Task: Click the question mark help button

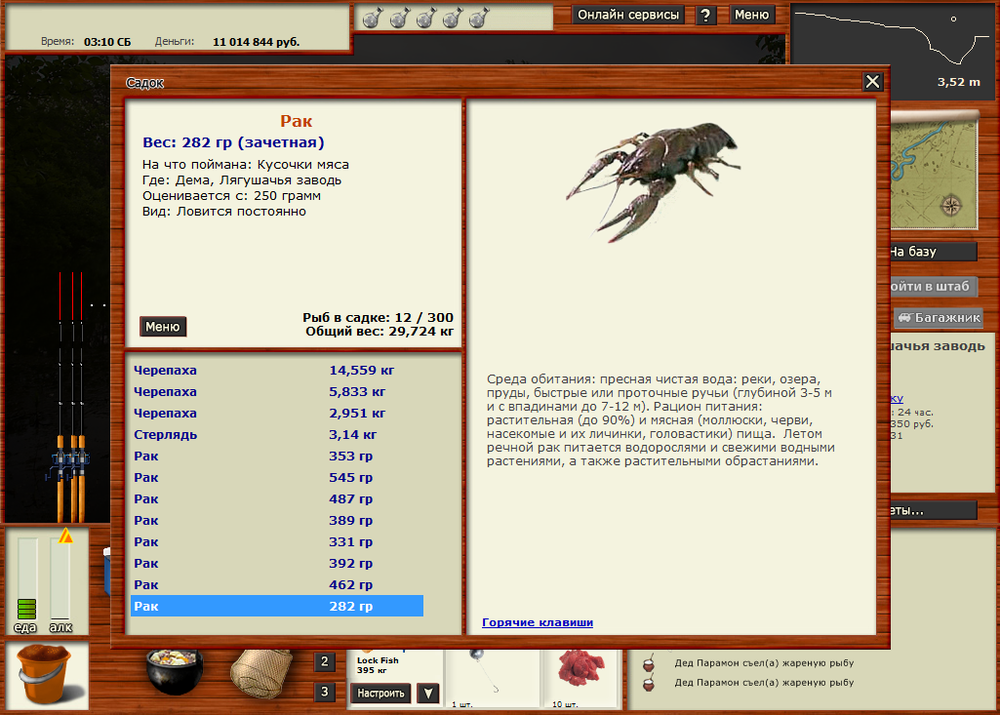Action: pos(706,15)
